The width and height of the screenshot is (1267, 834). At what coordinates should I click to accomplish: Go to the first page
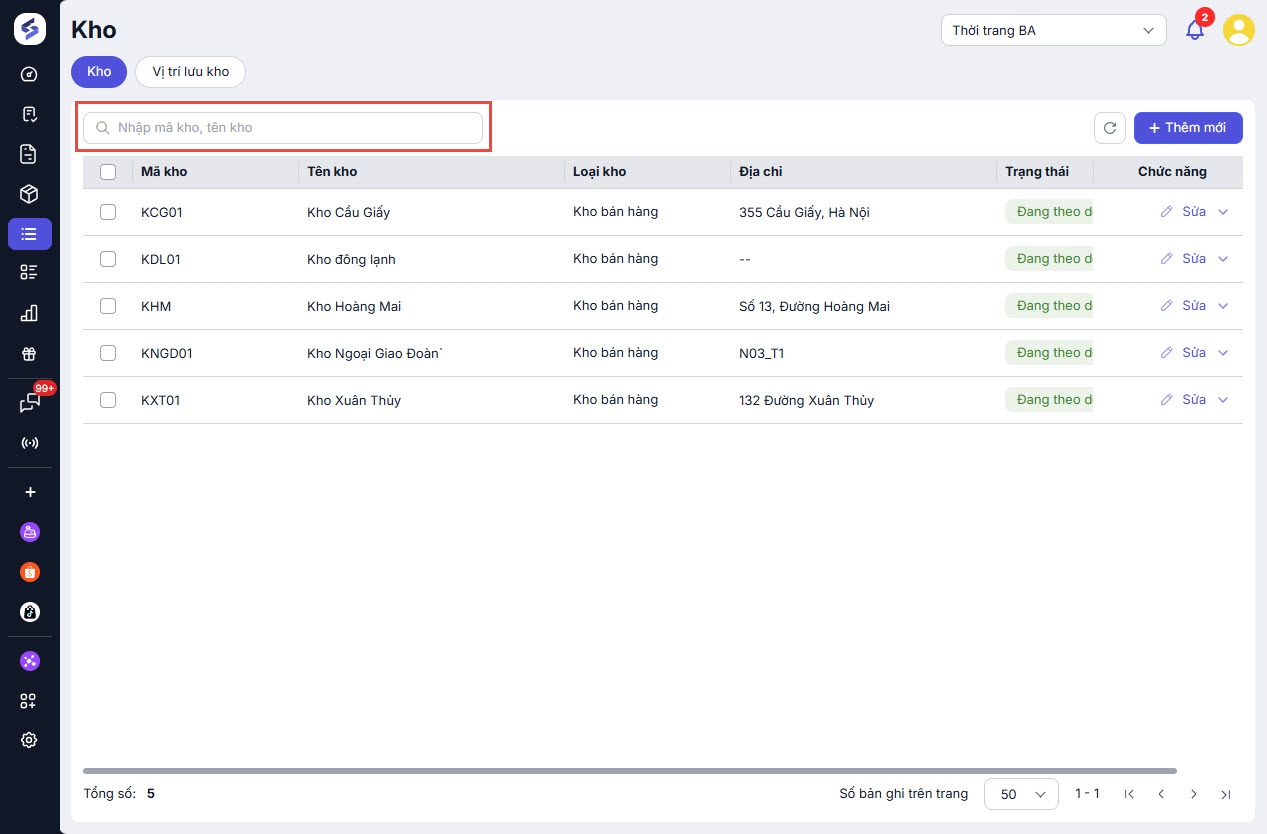(x=1129, y=794)
